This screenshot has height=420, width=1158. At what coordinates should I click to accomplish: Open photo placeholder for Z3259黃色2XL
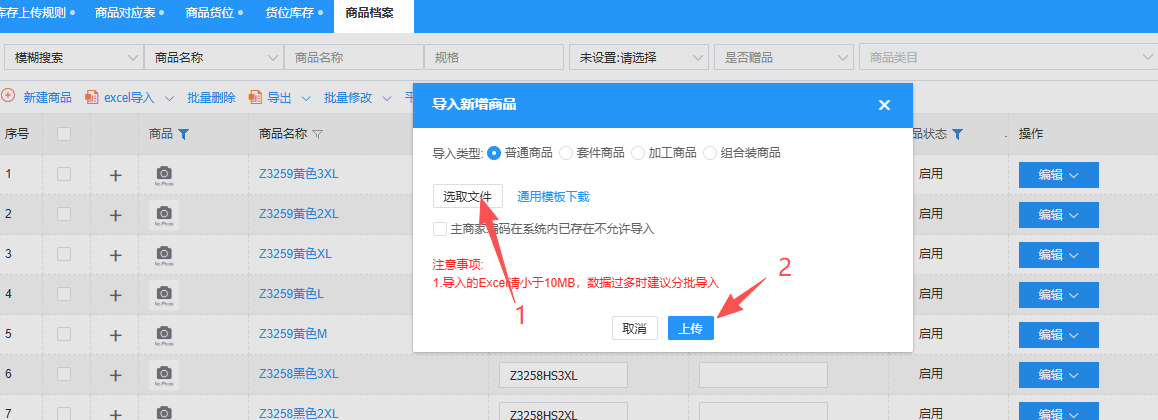tap(164, 215)
